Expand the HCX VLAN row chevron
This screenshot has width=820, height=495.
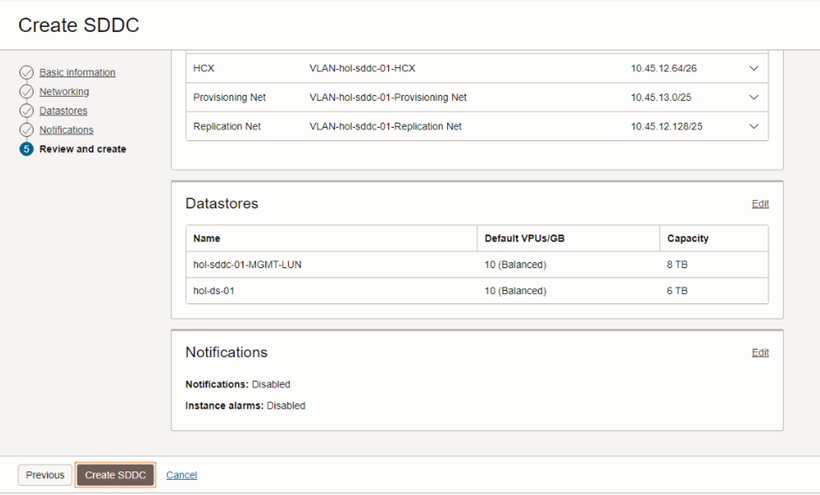[754, 68]
